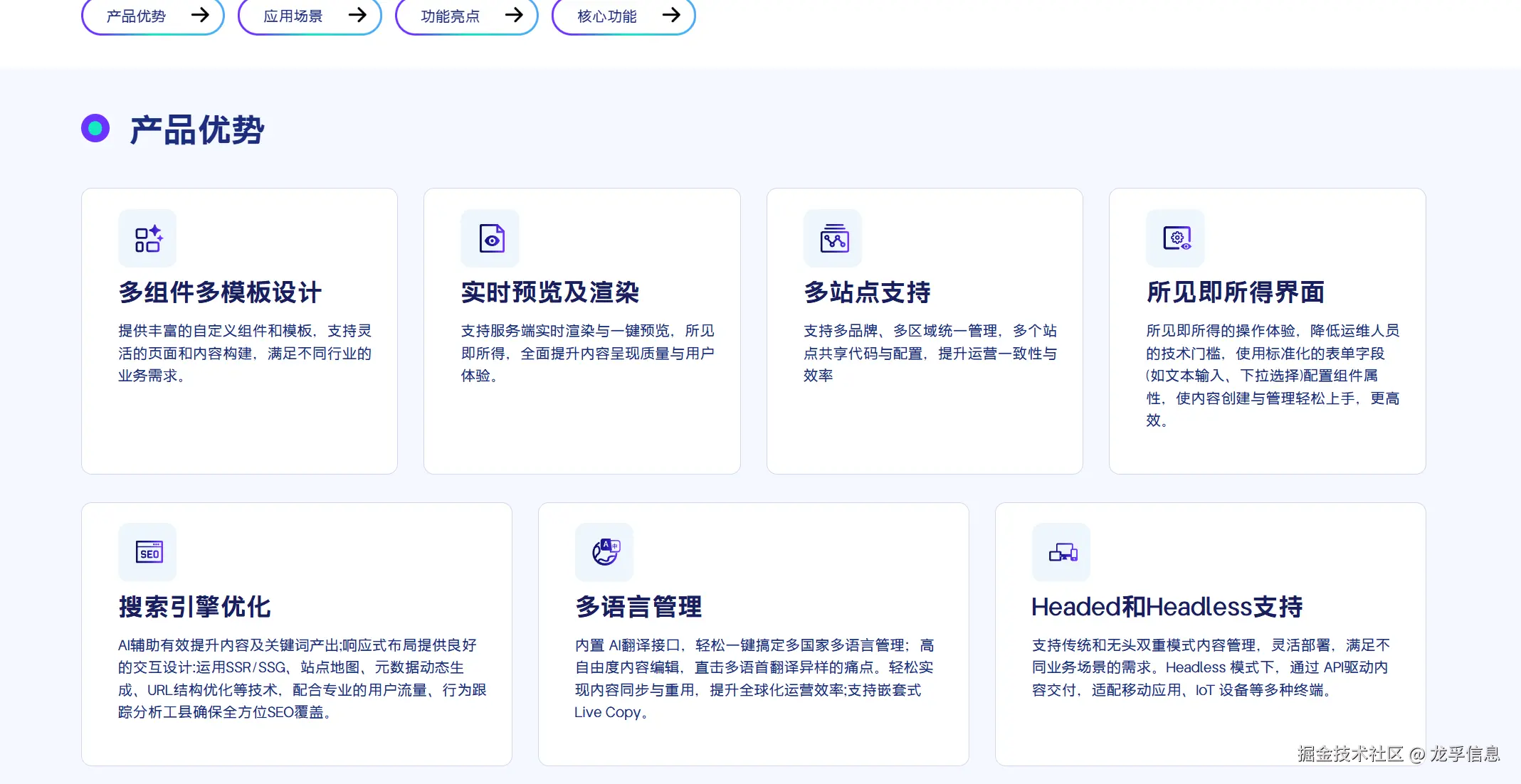This screenshot has width=1521, height=784.
Task: Click the real-time preview document icon
Action: point(490,239)
